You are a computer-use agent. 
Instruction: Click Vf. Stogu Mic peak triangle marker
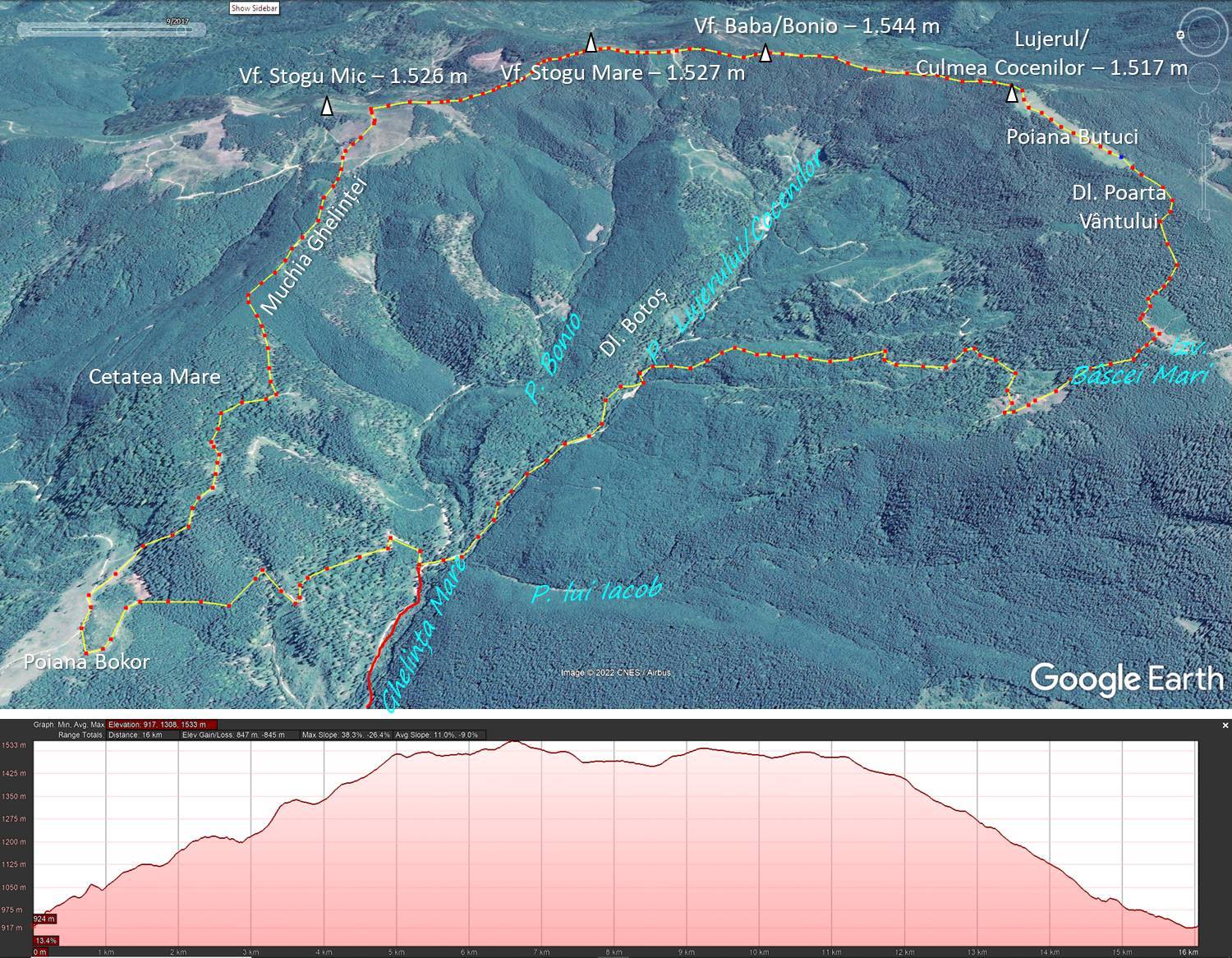327,107
